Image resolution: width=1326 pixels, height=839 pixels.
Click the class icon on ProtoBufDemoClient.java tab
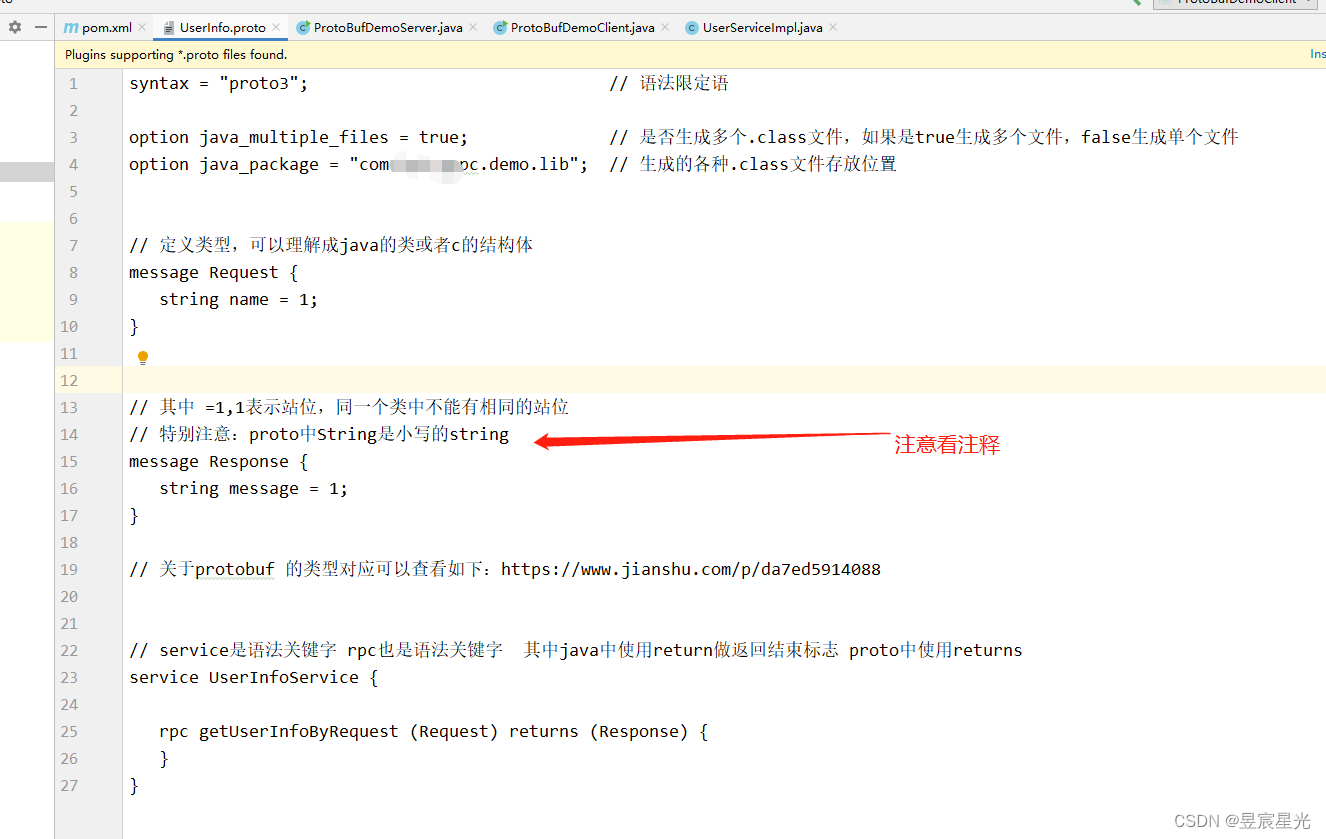(x=500, y=27)
